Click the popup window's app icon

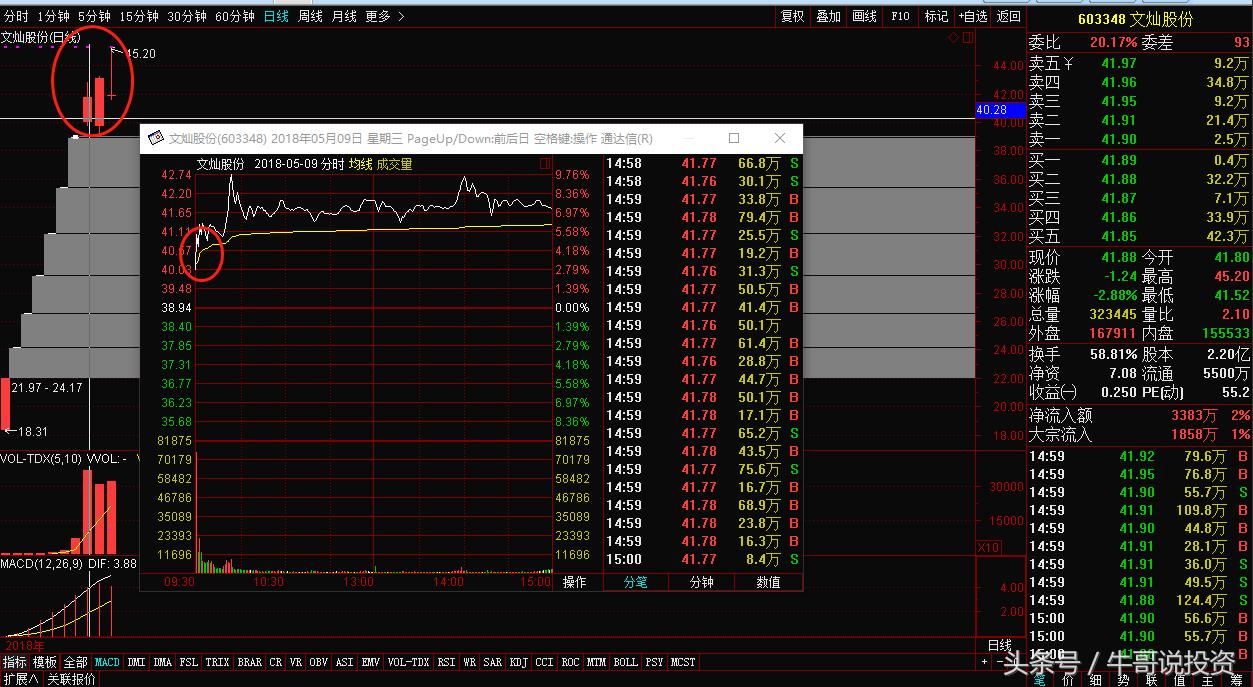(x=156, y=139)
